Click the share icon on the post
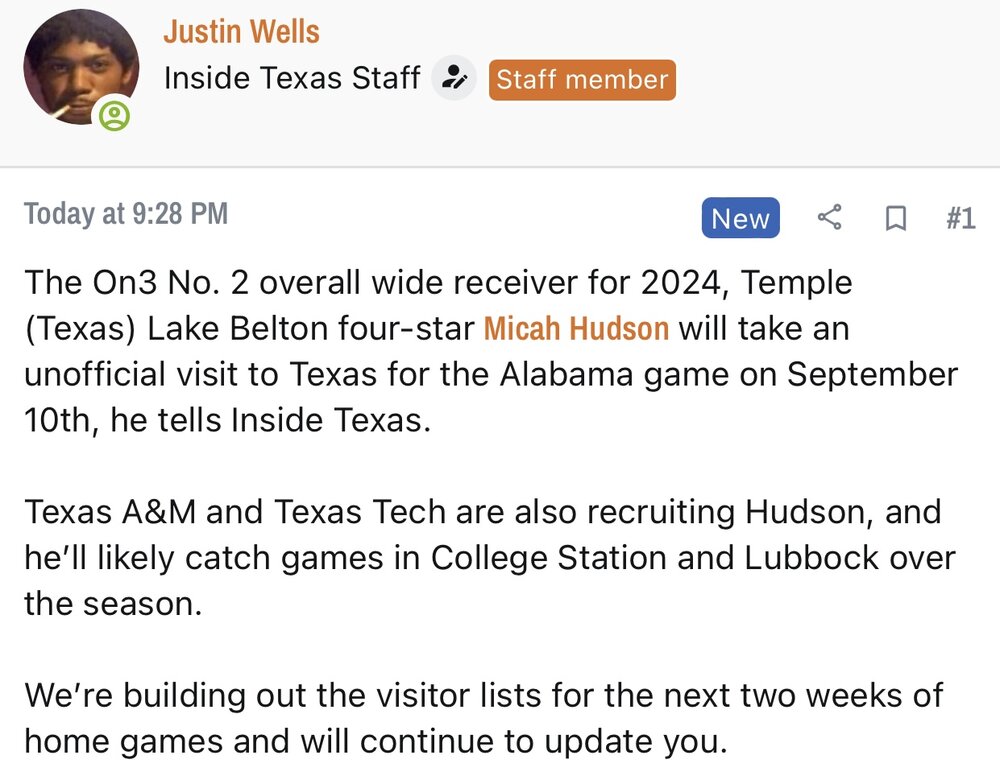Image resolution: width=1000 pixels, height=780 pixels. [x=829, y=218]
